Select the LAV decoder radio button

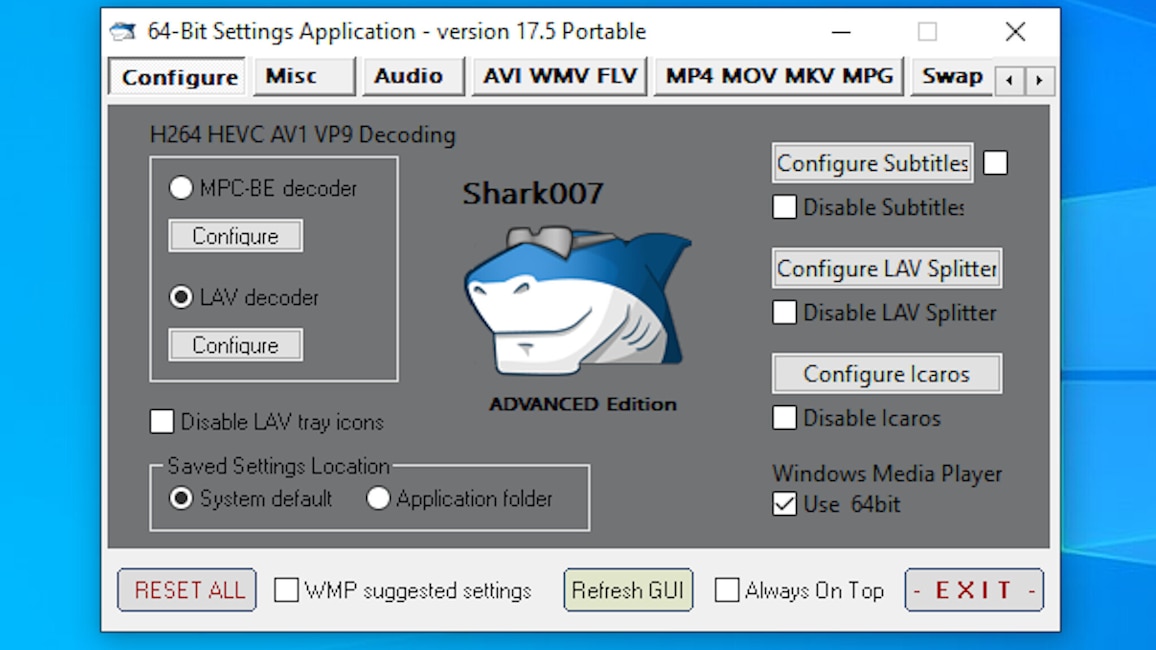(181, 297)
